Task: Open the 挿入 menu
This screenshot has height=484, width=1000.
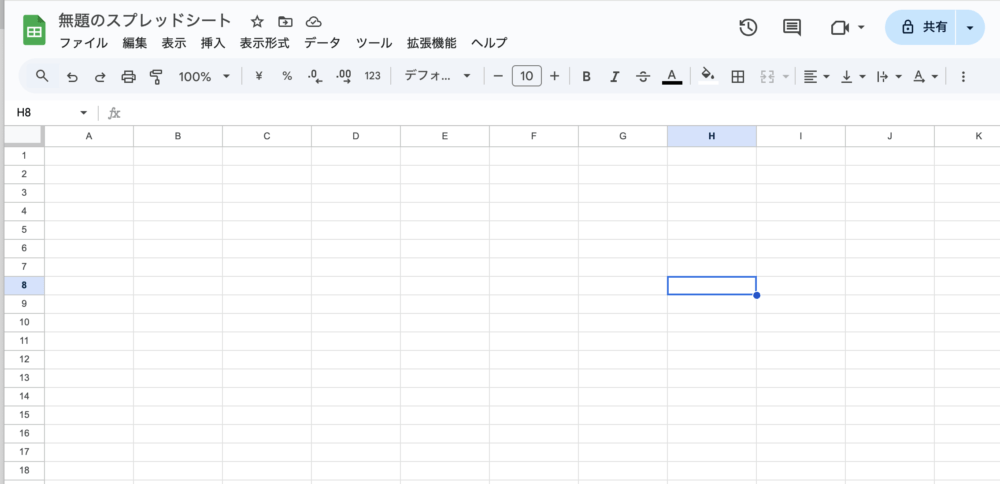Action: [213, 43]
